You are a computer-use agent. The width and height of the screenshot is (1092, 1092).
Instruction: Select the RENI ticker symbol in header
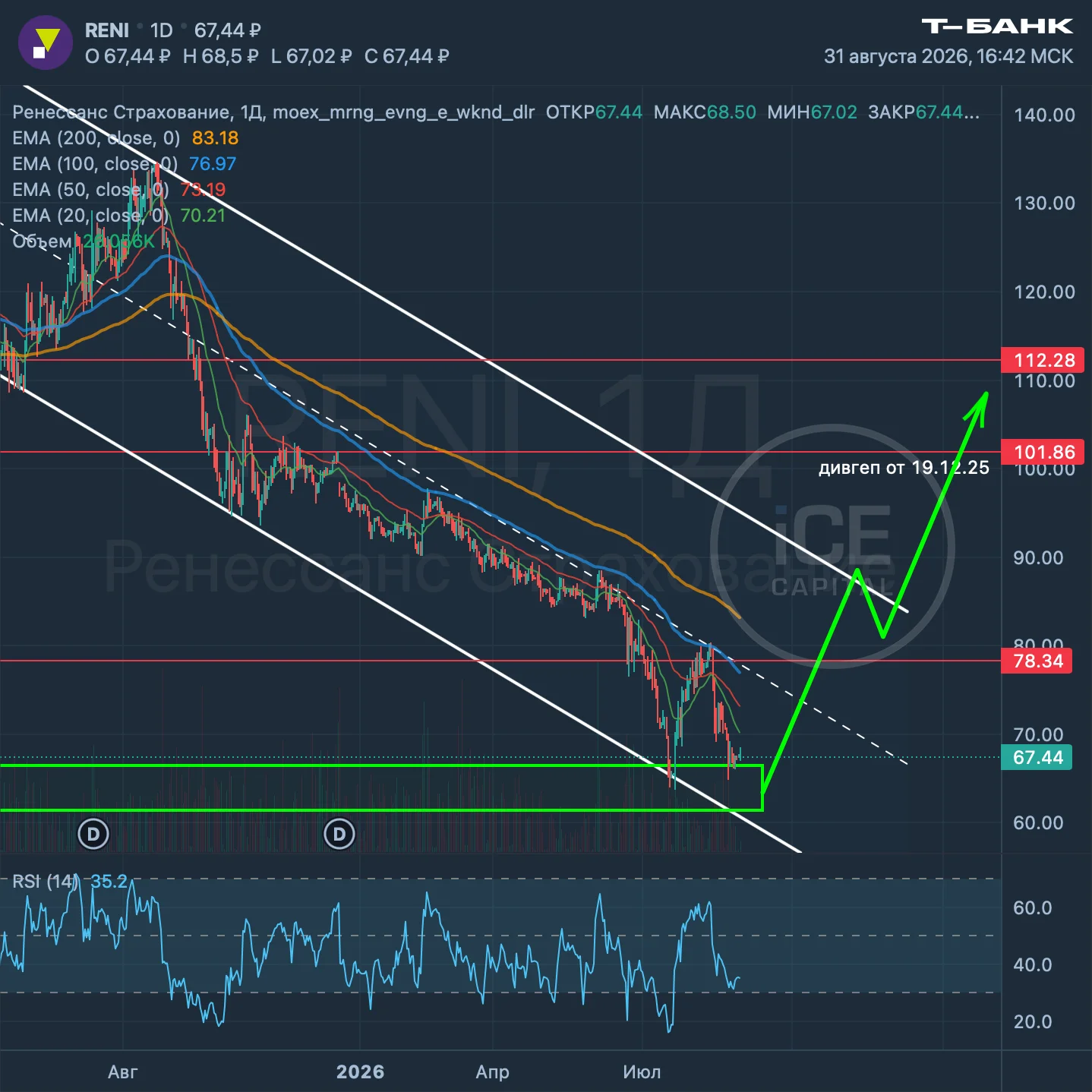[107, 30]
